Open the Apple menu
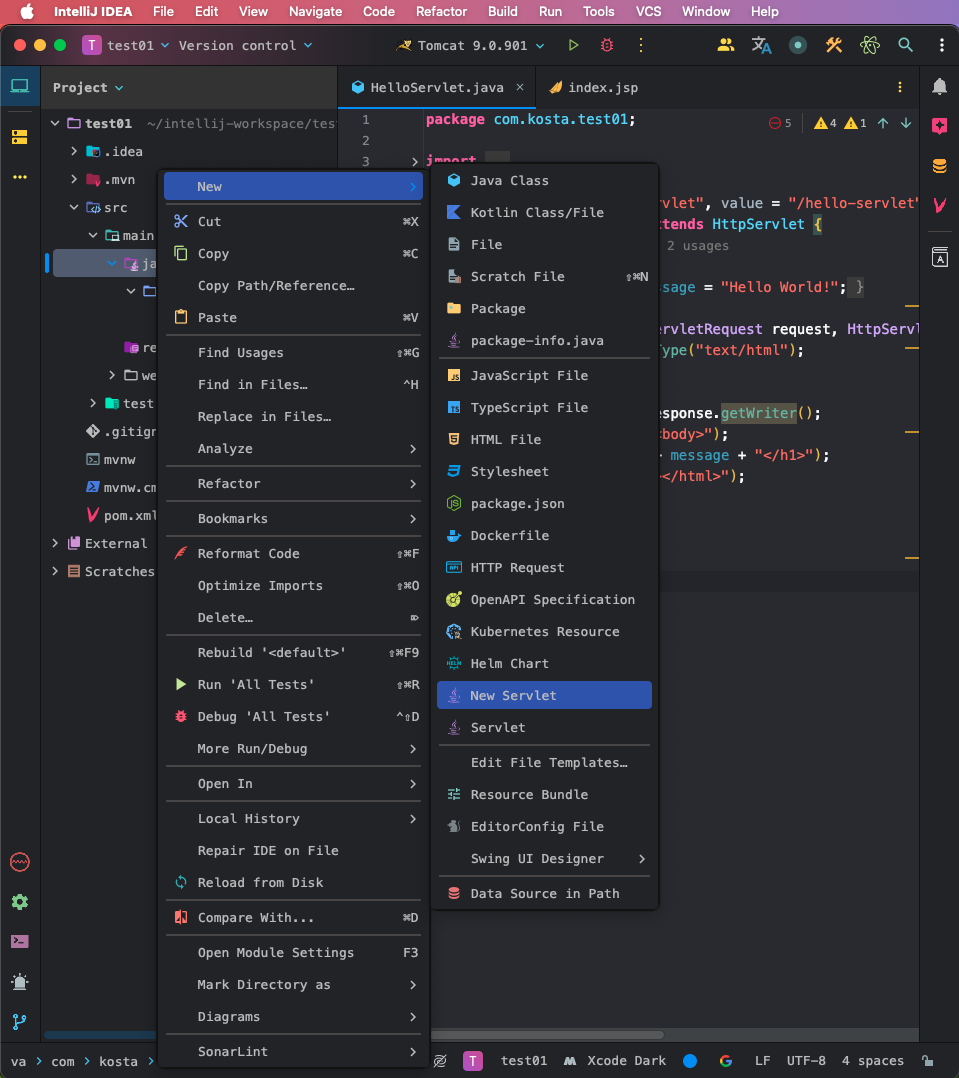Viewport: 959px width, 1078px height. [x=26, y=12]
